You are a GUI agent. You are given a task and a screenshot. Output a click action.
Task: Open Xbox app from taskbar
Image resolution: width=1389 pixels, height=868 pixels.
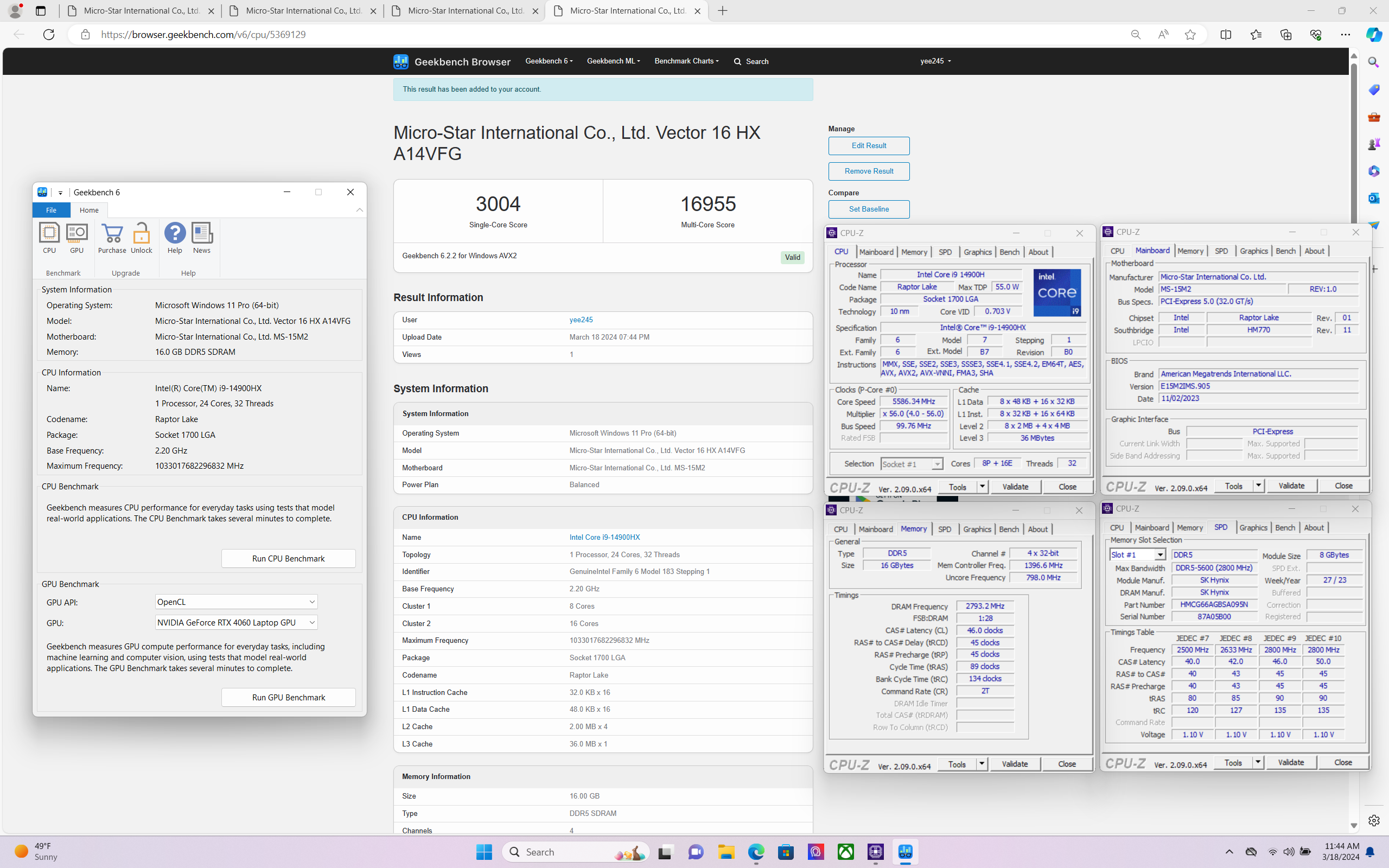tap(845, 852)
